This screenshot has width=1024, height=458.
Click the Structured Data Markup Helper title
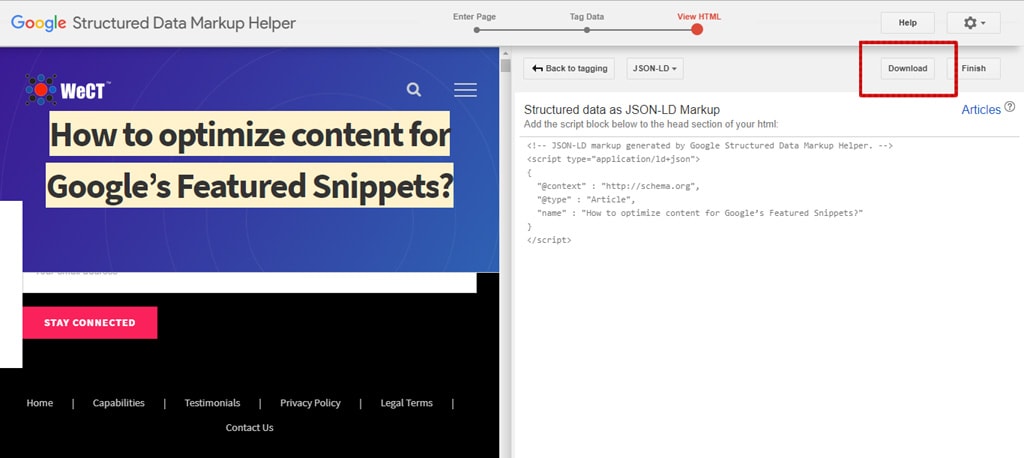[184, 23]
